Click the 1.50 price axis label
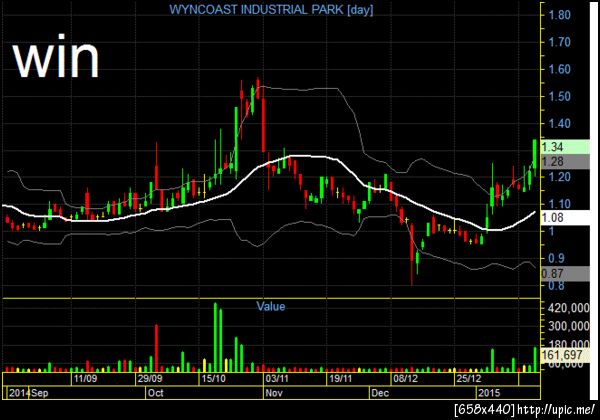The height and width of the screenshot is (420, 600). [x=559, y=96]
